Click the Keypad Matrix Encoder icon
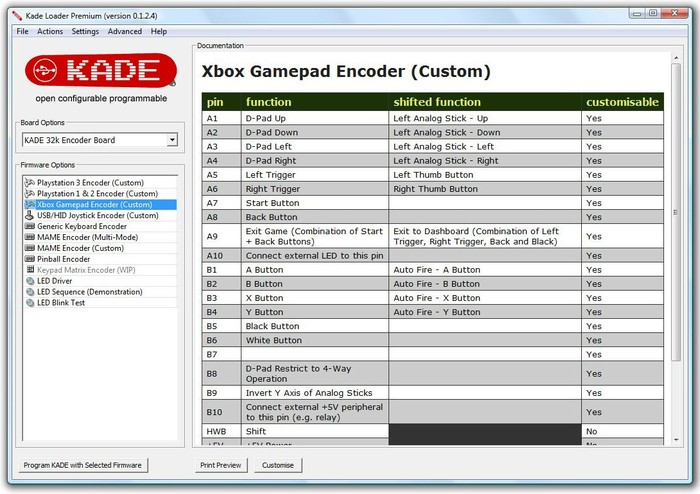Image resolution: width=700 pixels, height=494 pixels. click(30, 270)
